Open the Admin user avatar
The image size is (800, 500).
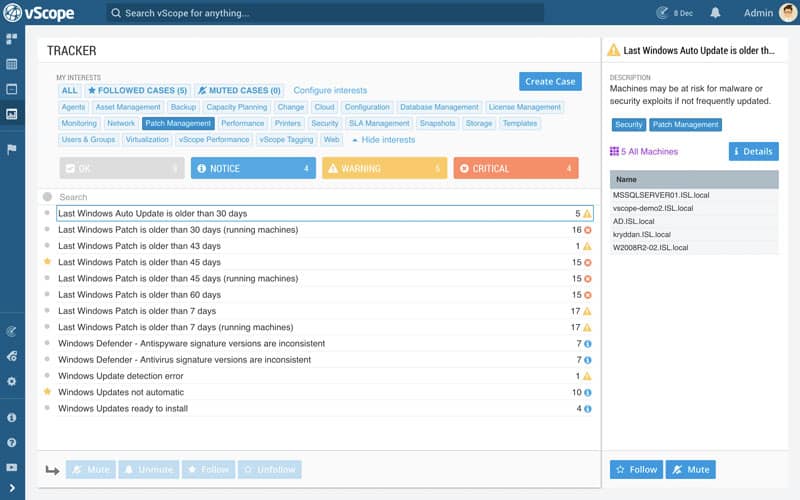[788, 13]
